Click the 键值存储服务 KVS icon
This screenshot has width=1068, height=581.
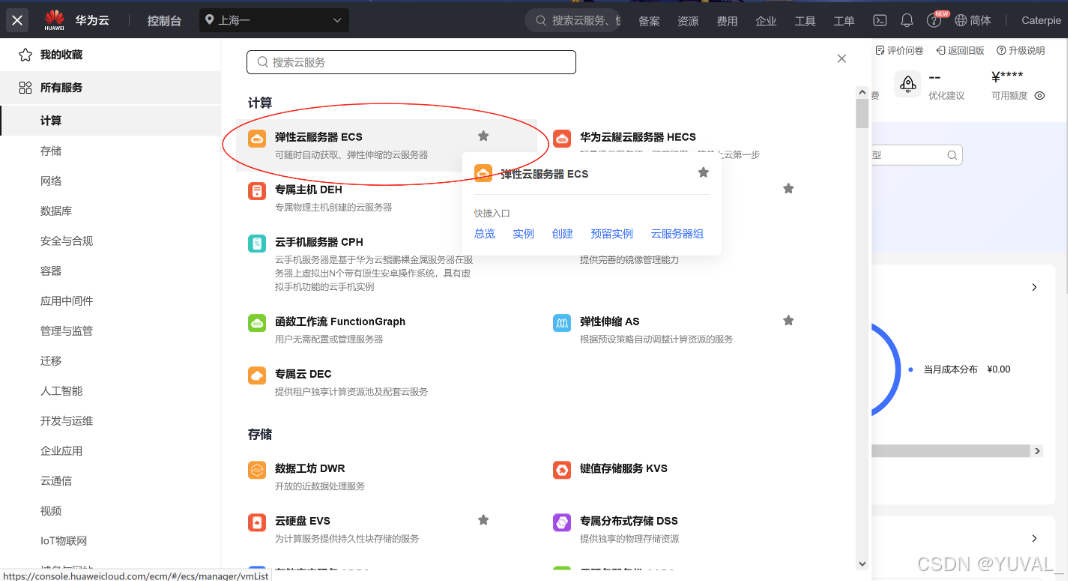tap(562, 470)
